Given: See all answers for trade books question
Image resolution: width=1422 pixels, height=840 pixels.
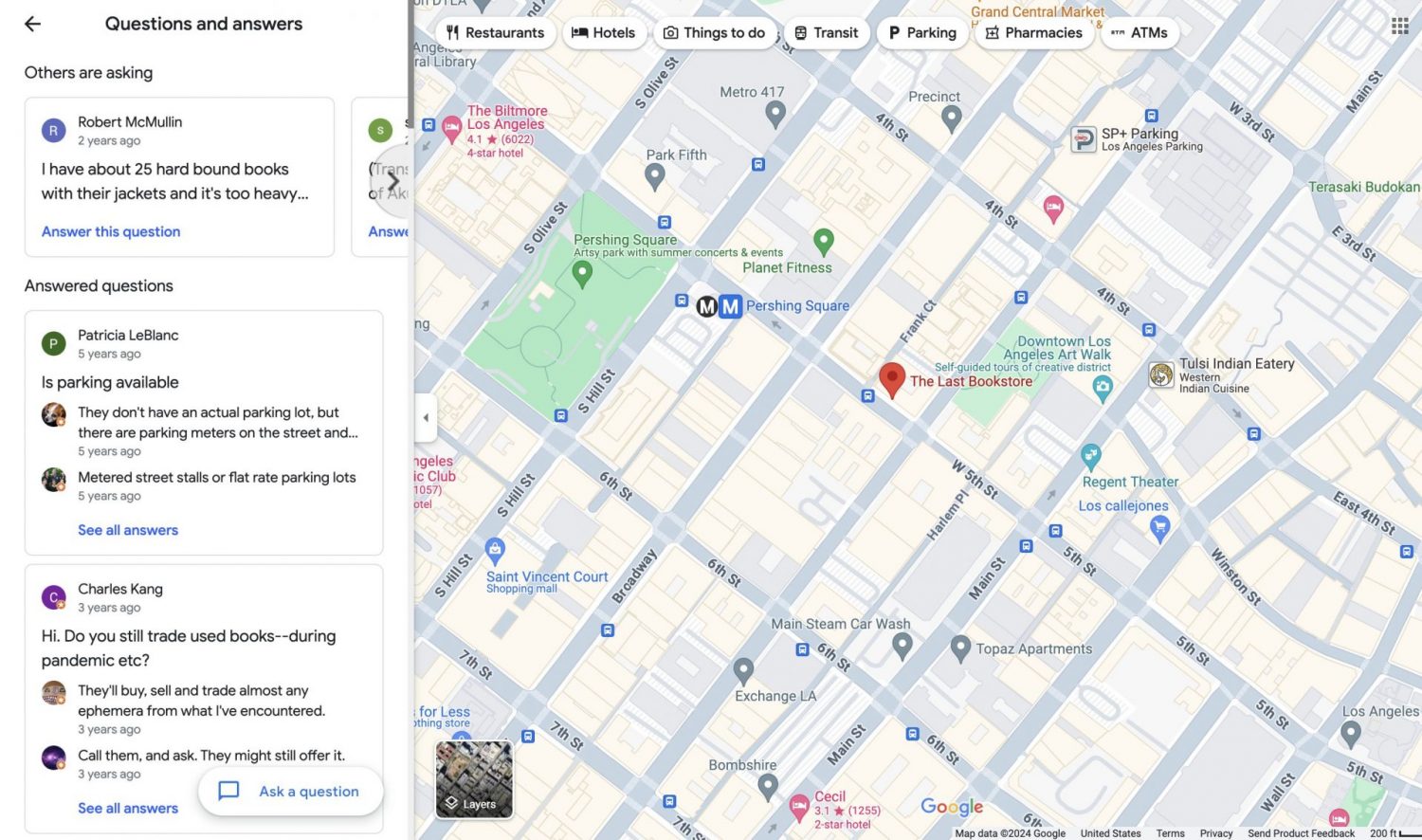Looking at the screenshot, I should click(x=128, y=808).
